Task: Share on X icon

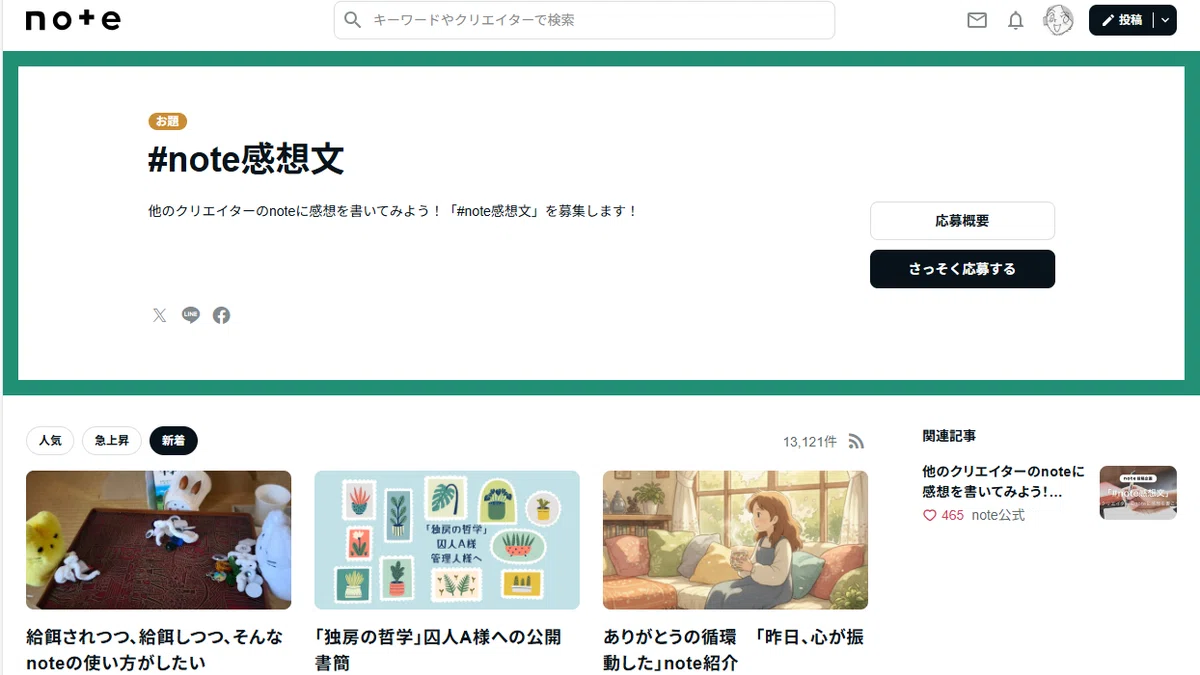Action: coord(159,315)
